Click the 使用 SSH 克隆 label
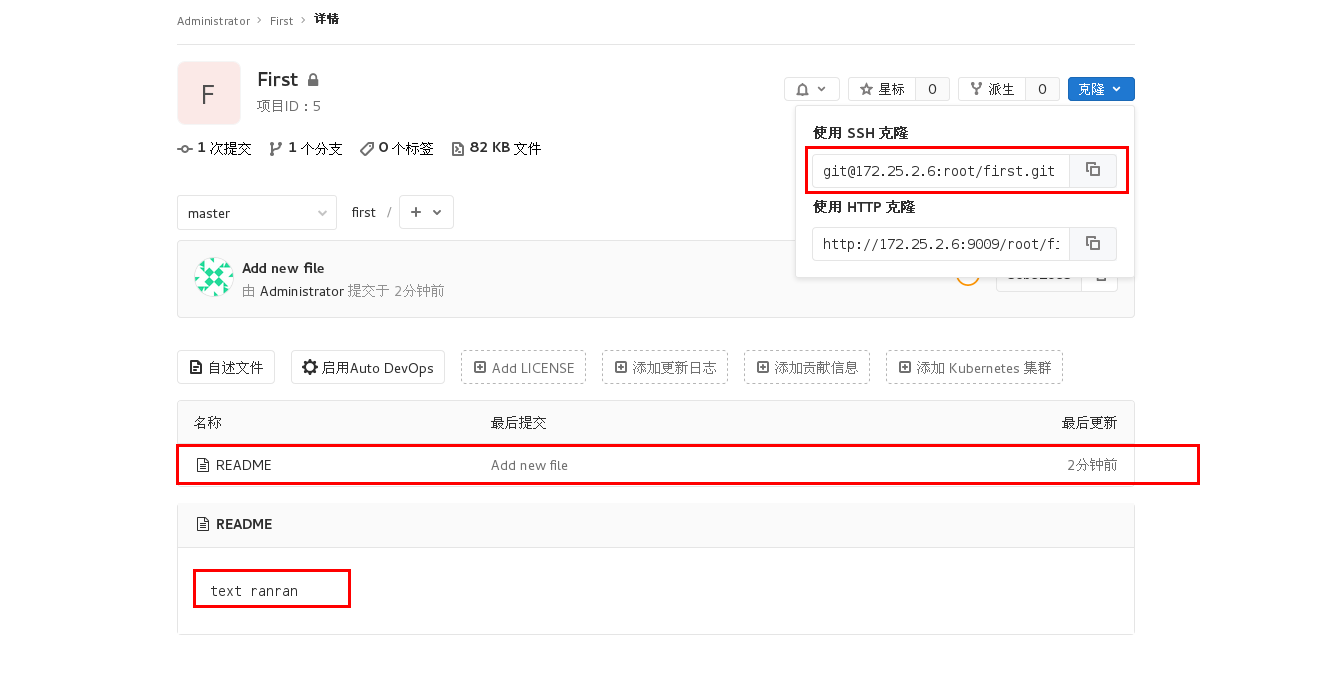 tap(860, 133)
